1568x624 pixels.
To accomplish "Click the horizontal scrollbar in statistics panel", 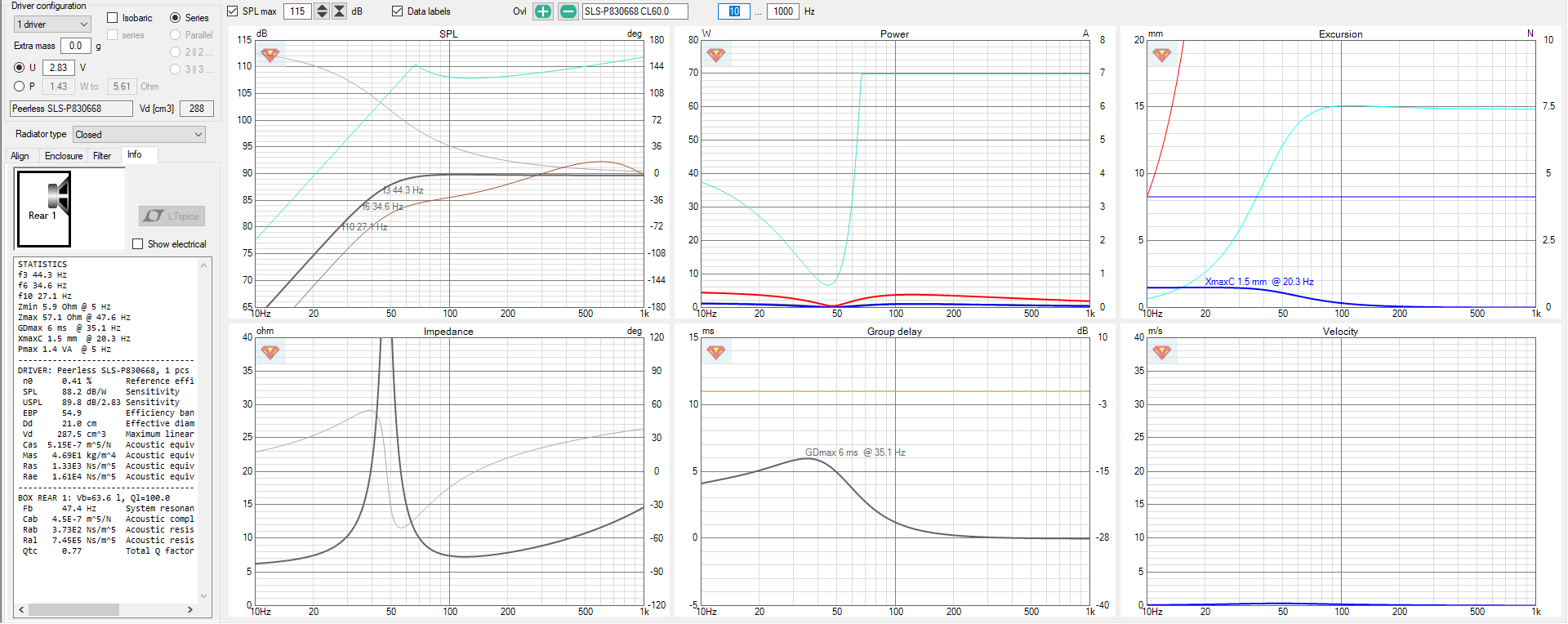I will tap(74, 609).
